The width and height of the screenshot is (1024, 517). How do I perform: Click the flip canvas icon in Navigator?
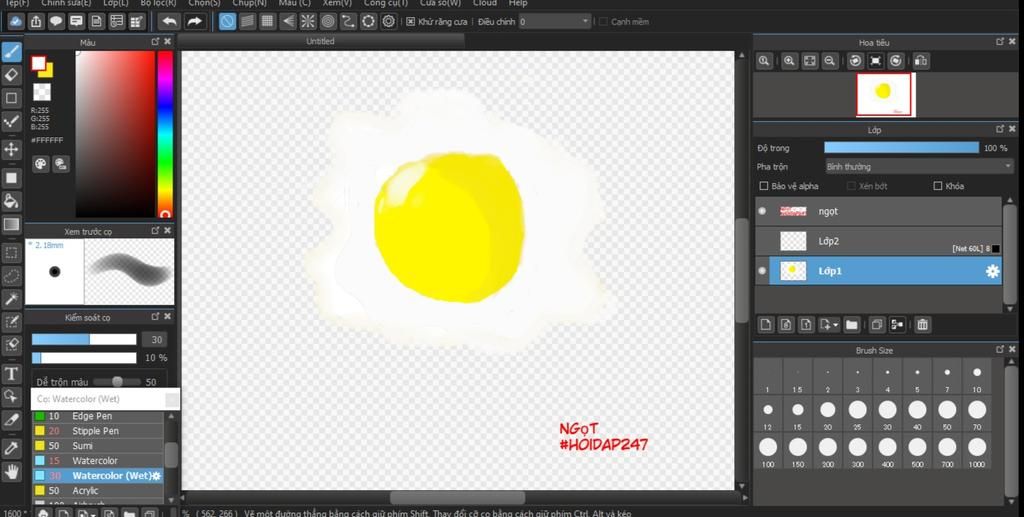920,61
